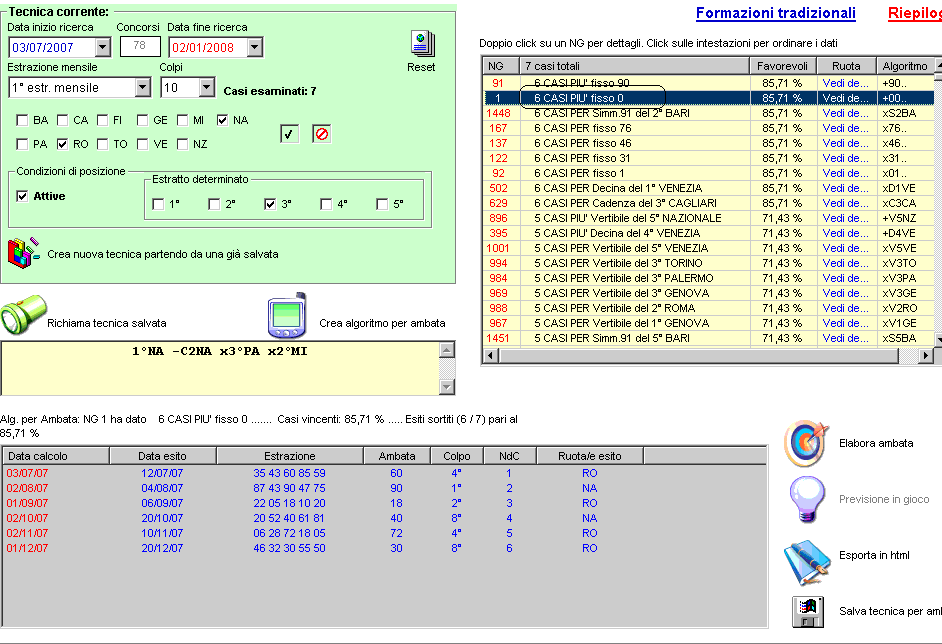
Task: Click the light bulb Previsione in gioco icon
Action: pos(807,499)
